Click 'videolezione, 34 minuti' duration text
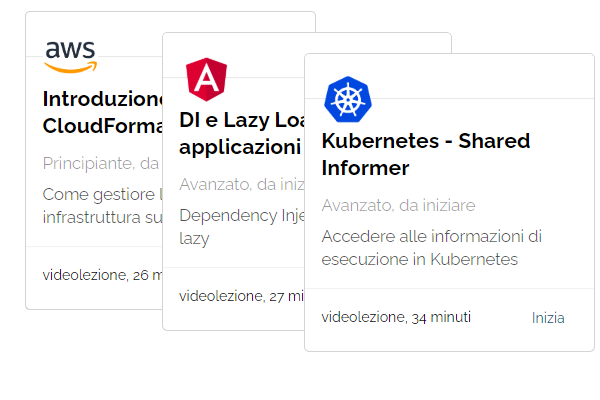Screen dimensions: 600x400 click(x=396, y=317)
